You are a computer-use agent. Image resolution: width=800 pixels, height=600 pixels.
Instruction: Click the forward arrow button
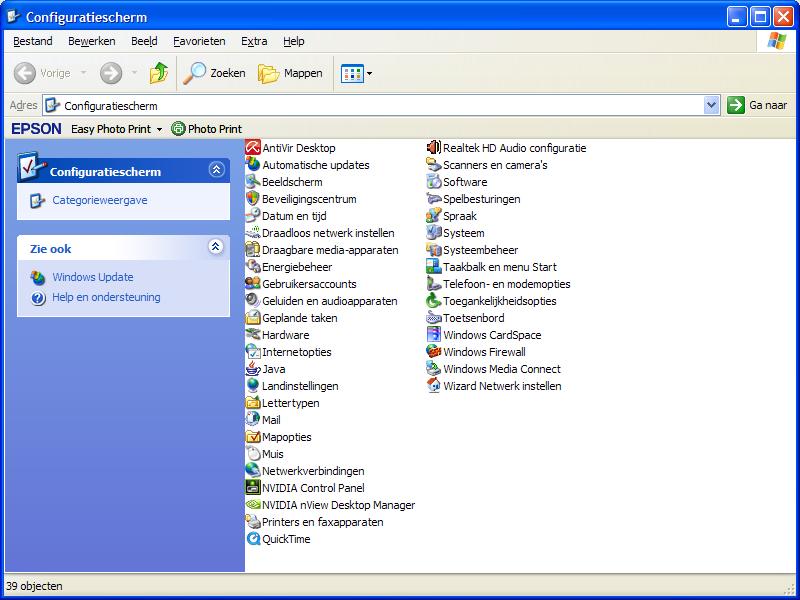(111, 73)
